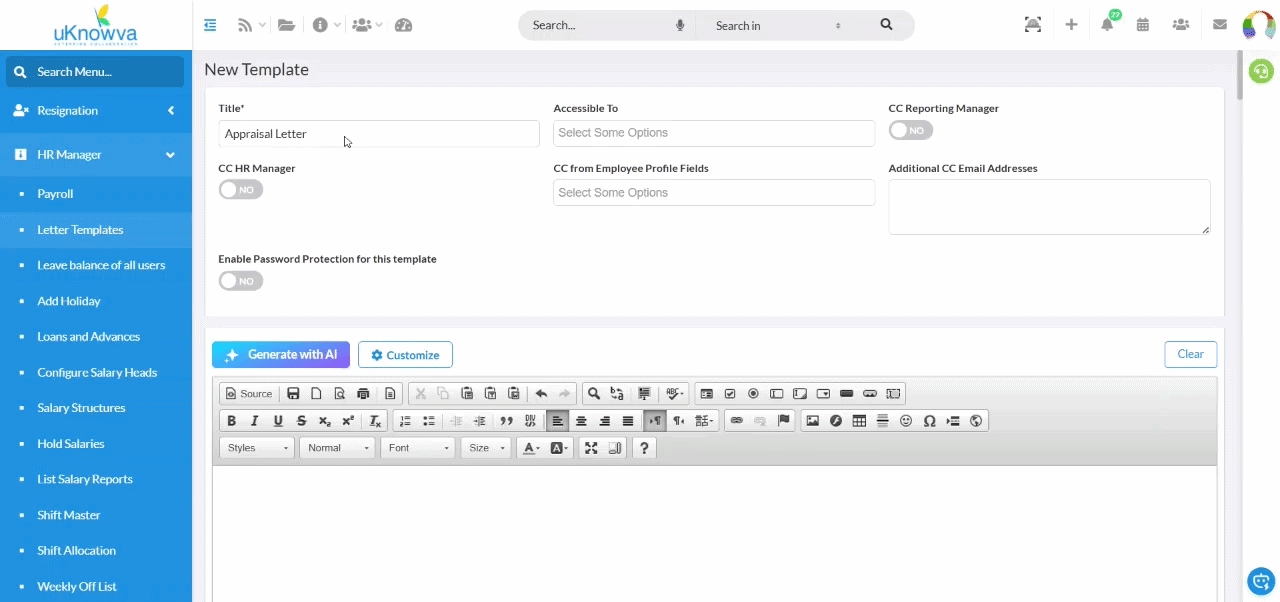The width and height of the screenshot is (1280, 602).
Task: Toggle left-to-right text direction in editor
Action: click(x=654, y=421)
